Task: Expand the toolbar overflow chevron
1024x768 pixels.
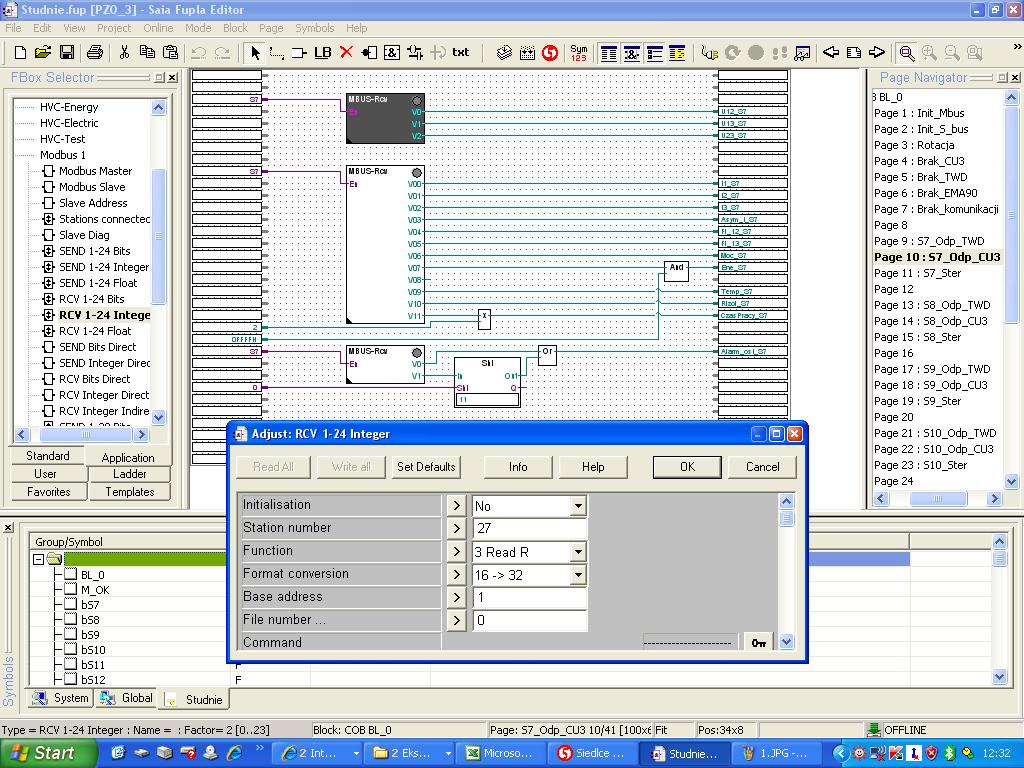Action: click(x=1017, y=46)
